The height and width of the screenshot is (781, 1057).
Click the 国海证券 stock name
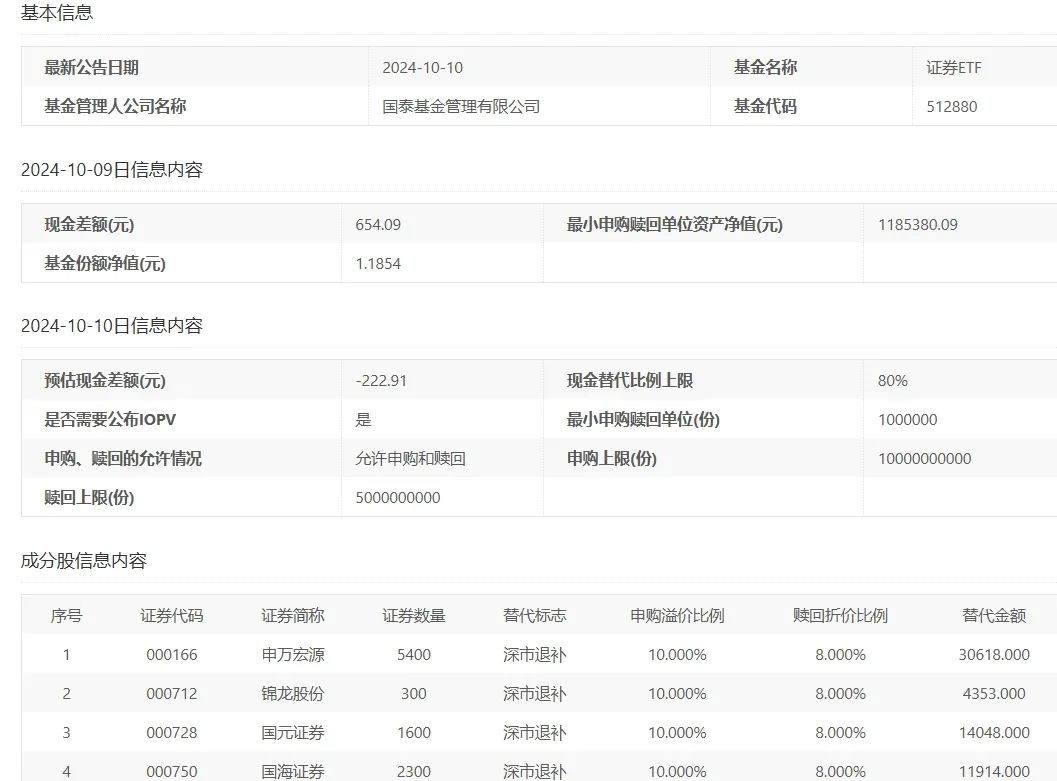294,771
